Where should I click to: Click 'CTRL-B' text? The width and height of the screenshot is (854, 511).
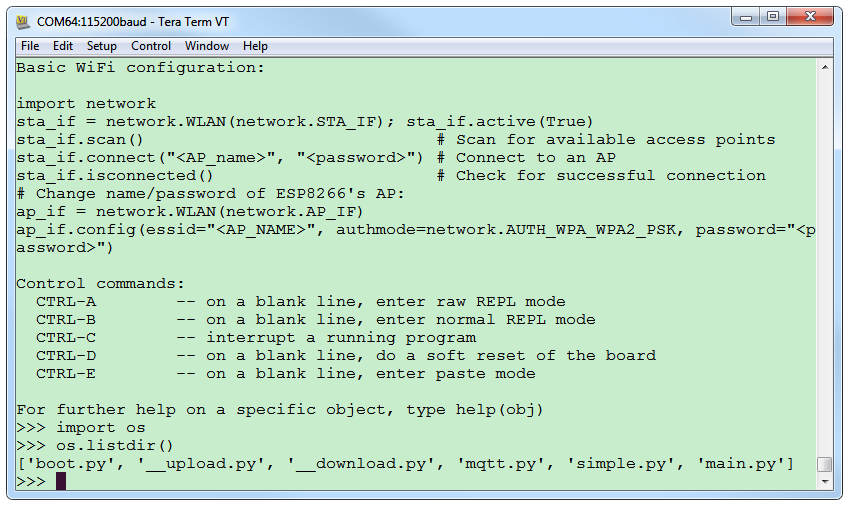(66, 319)
